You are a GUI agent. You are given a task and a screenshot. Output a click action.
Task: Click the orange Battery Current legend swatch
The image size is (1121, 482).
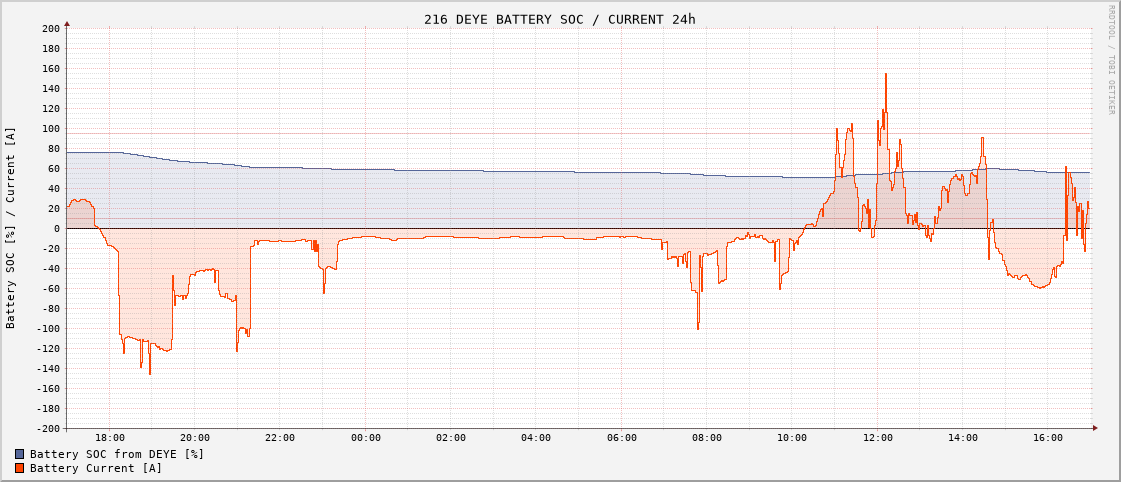click(x=19, y=468)
